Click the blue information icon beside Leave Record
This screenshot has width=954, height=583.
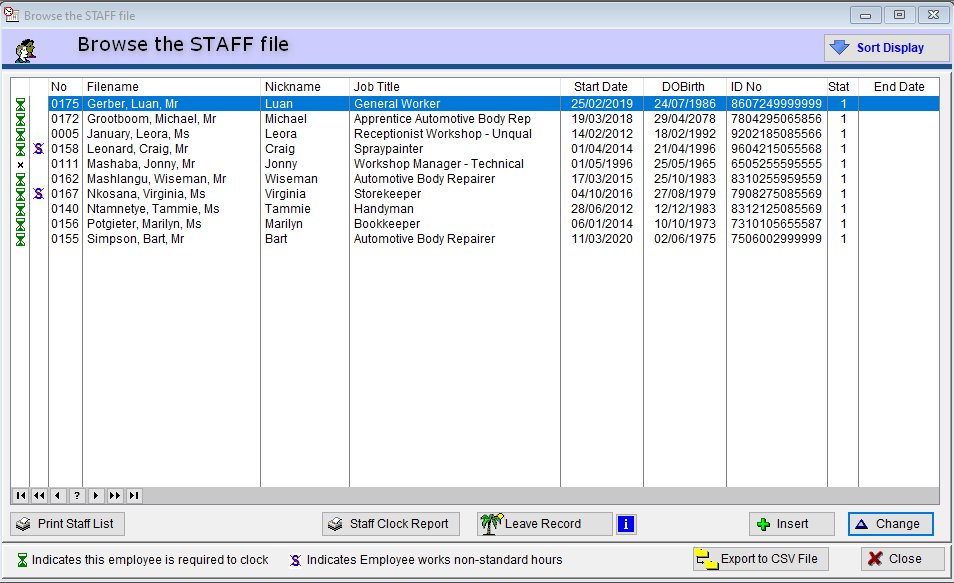point(626,524)
